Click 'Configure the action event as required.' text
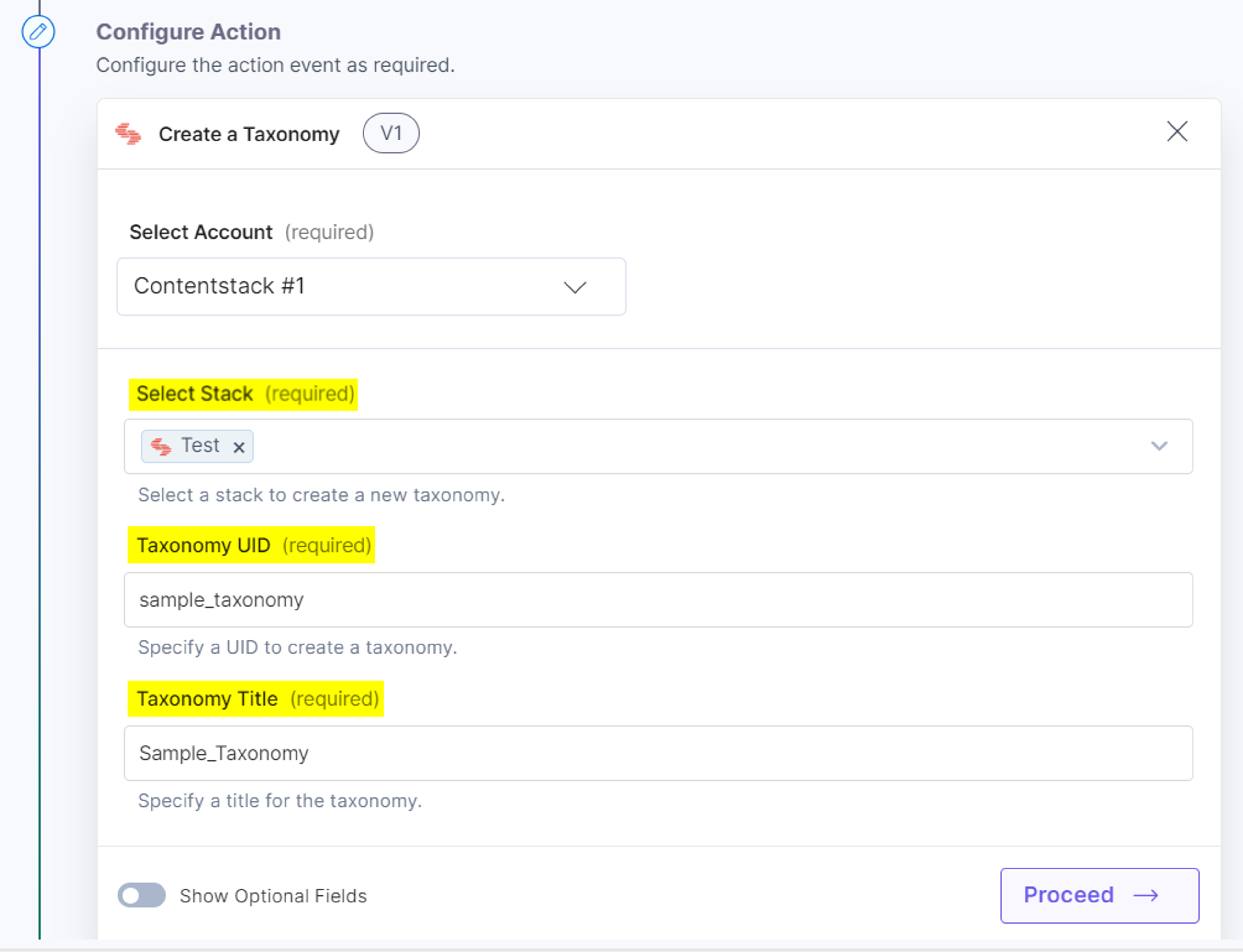Screen dimensions: 1243x952 coord(275,65)
